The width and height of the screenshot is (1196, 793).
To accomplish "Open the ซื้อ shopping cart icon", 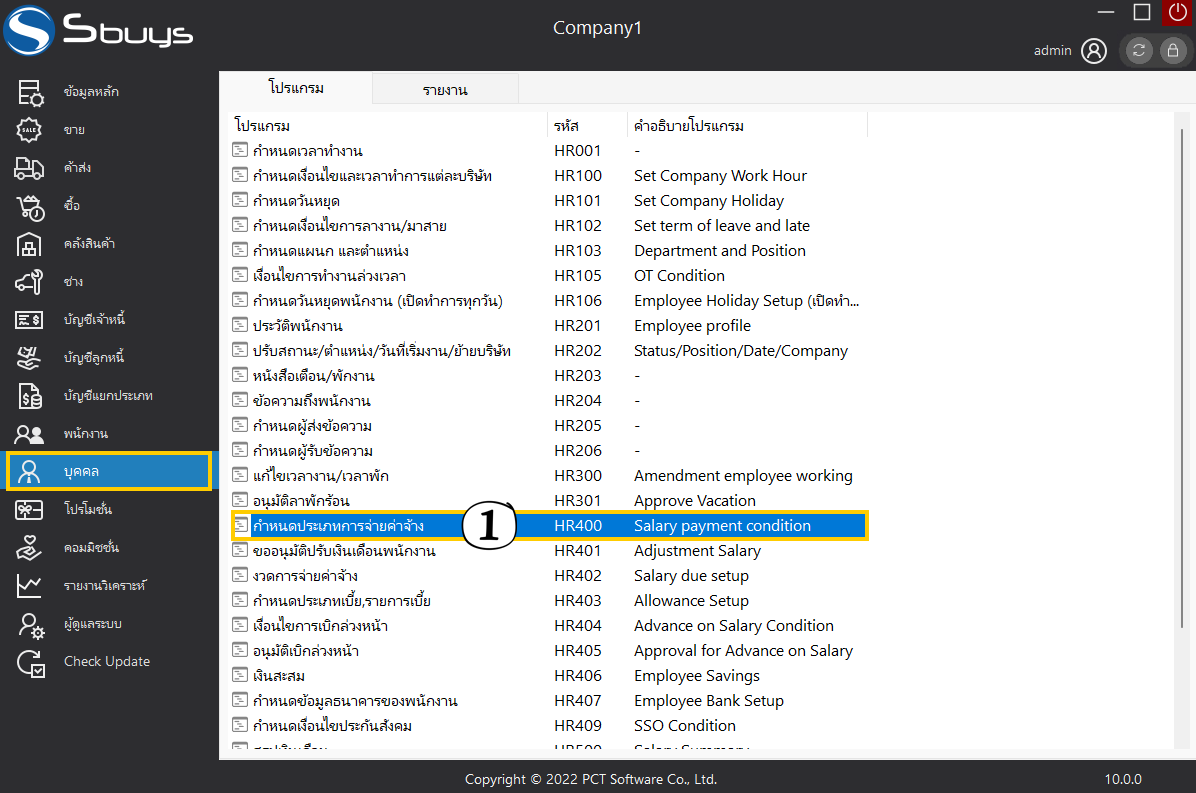I will pyautogui.click(x=30, y=206).
